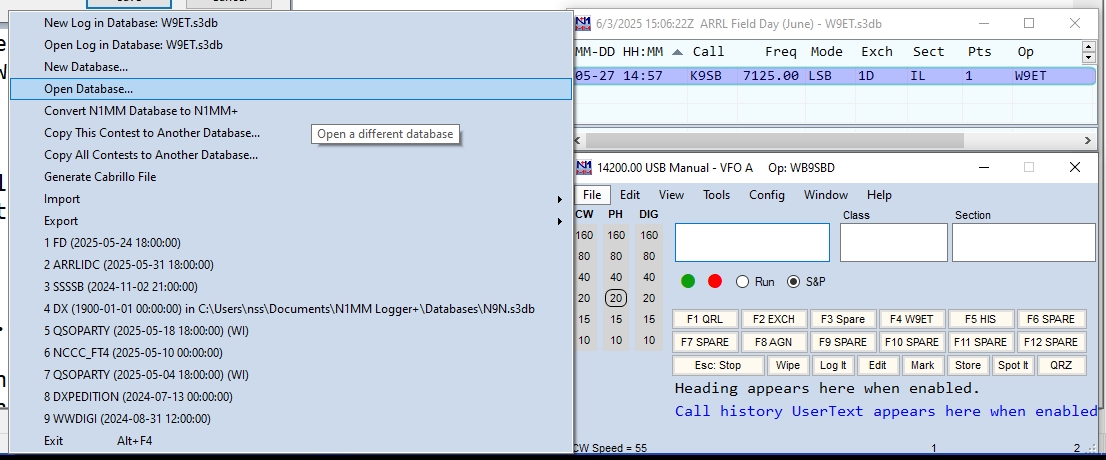Select the S&P radio button
Image resolution: width=1106 pixels, height=460 pixels.
(794, 282)
